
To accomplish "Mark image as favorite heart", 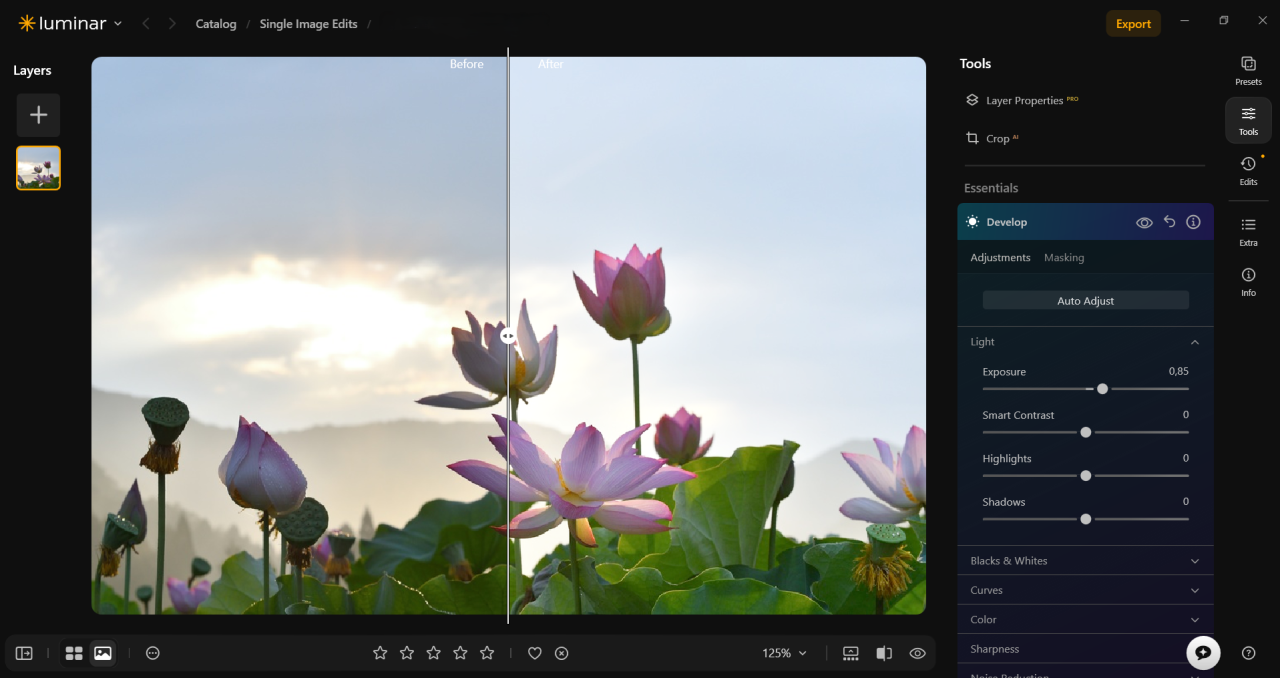I will 535,653.
